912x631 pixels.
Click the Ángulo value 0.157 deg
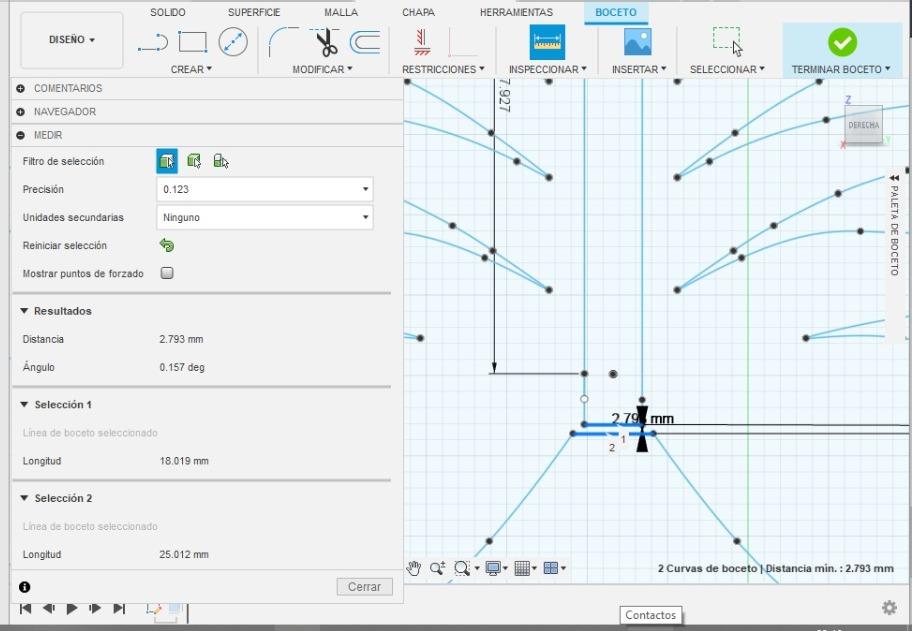[x=182, y=367]
